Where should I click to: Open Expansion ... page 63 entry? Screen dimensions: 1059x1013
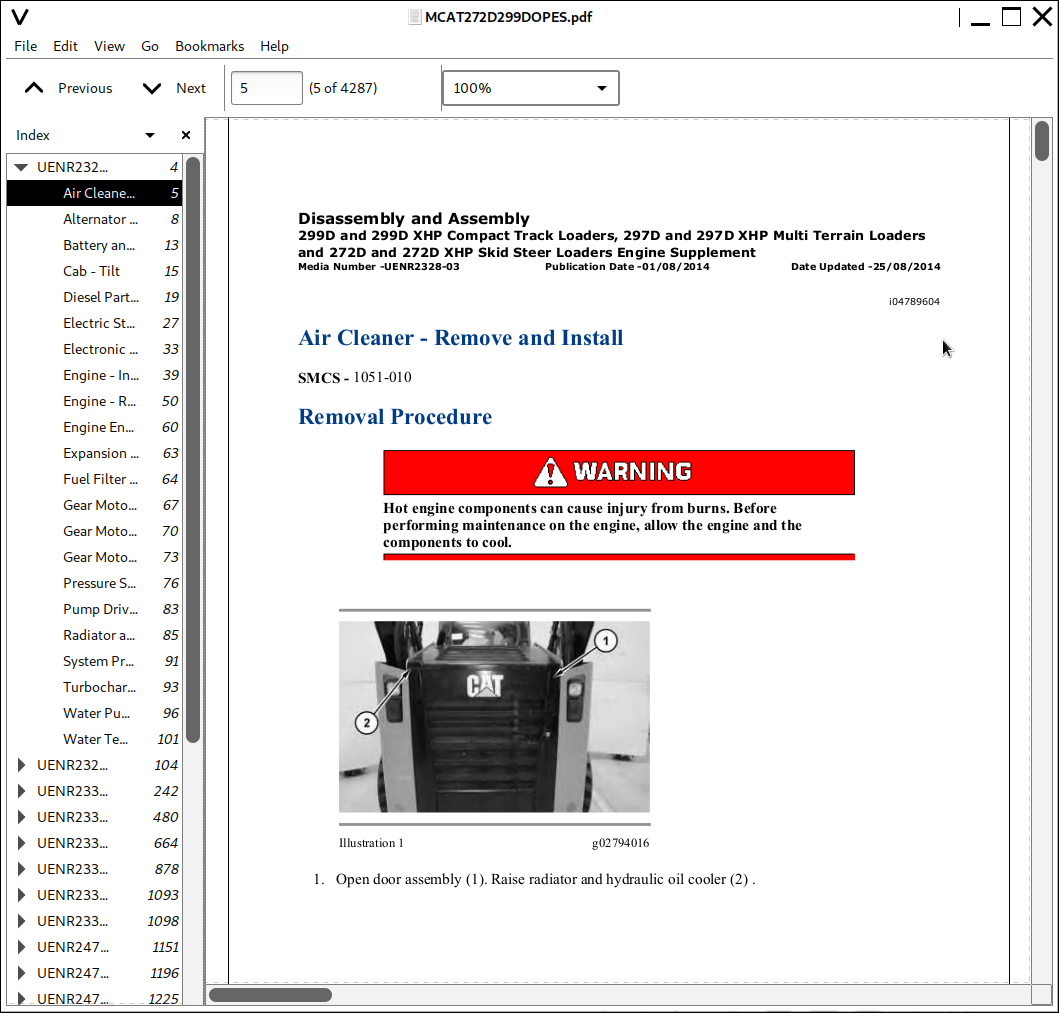point(95,453)
